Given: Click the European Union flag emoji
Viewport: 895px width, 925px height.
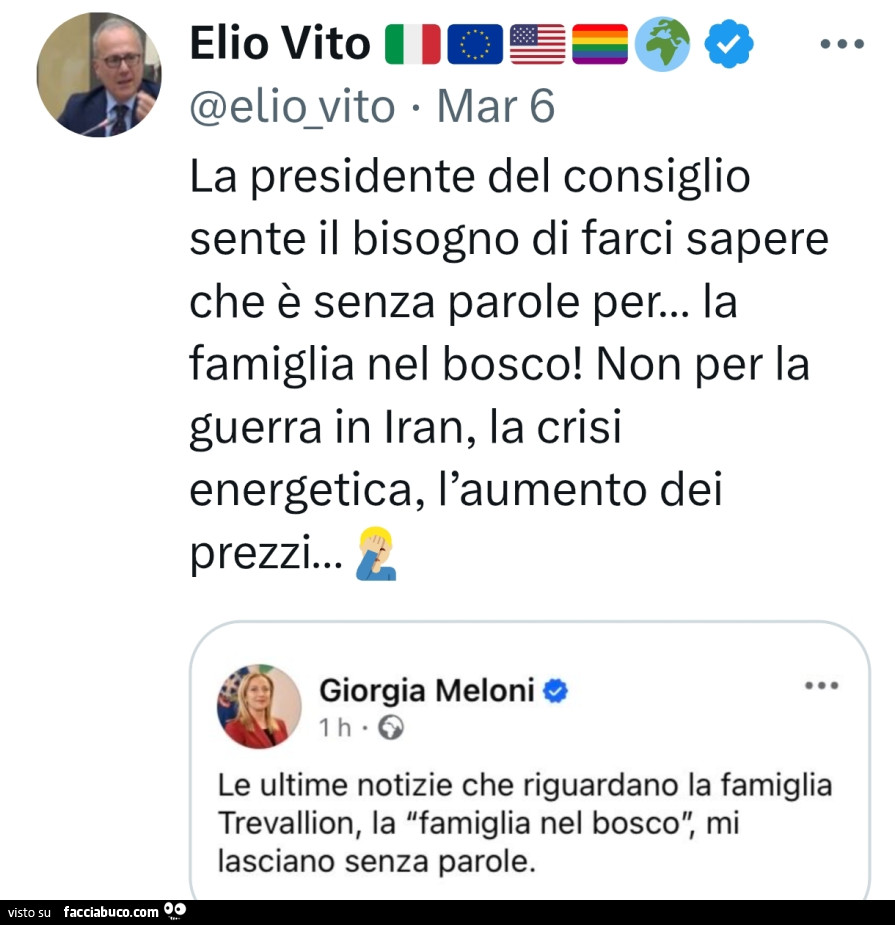Looking at the screenshot, I should pyautogui.click(x=476, y=44).
